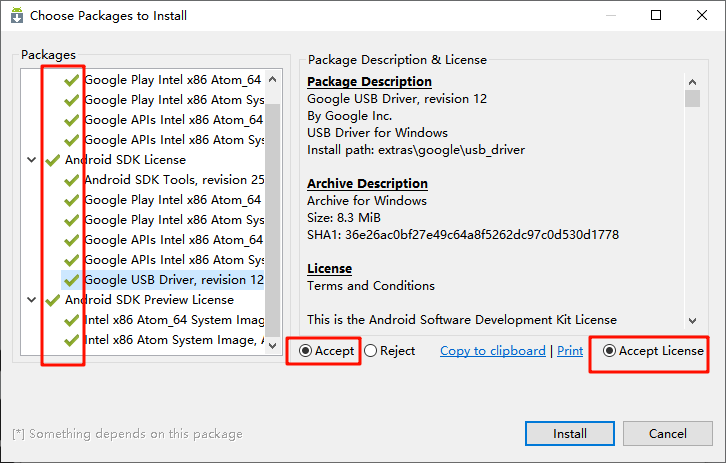Select the Android SDK Tools, revision 25 entry
Image resolution: width=726 pixels, height=463 pixels.
[x=173, y=180]
